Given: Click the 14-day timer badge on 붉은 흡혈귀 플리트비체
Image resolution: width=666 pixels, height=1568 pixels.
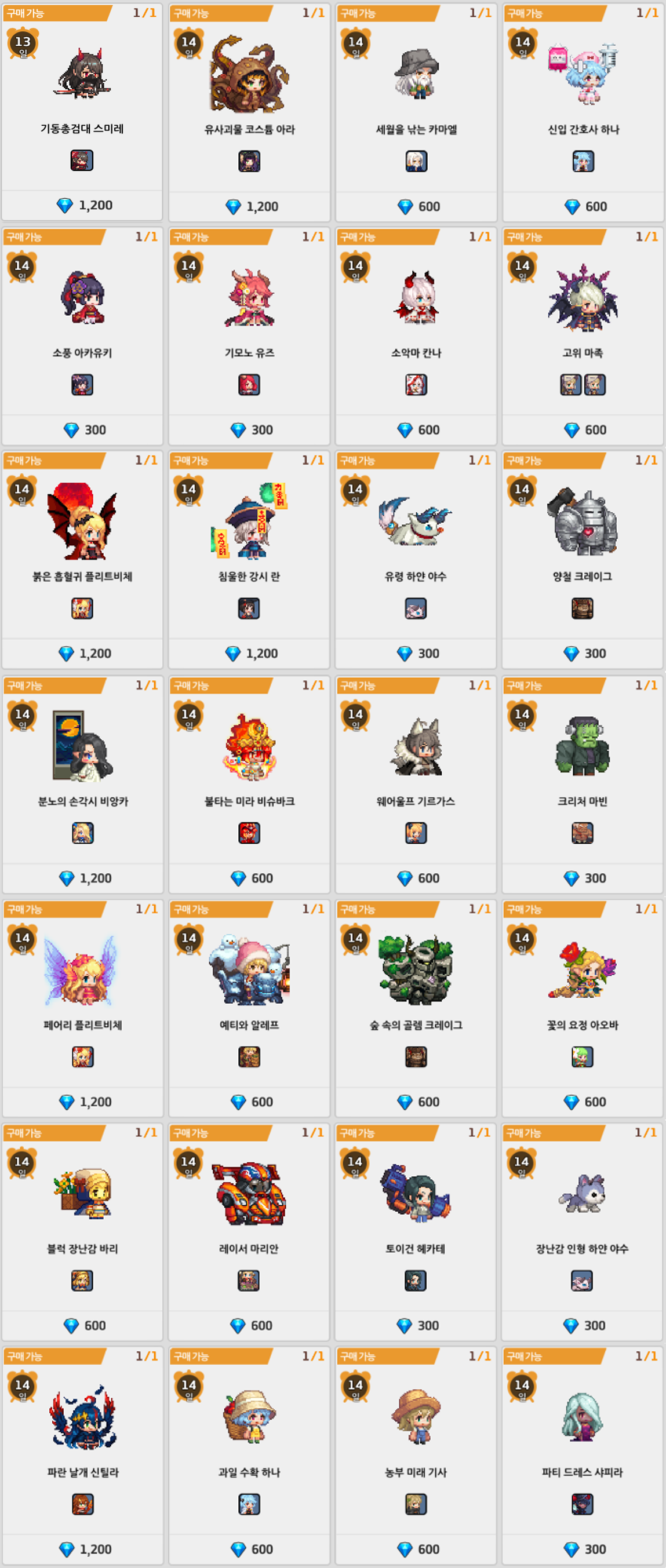Looking at the screenshot, I should click(x=22, y=491).
